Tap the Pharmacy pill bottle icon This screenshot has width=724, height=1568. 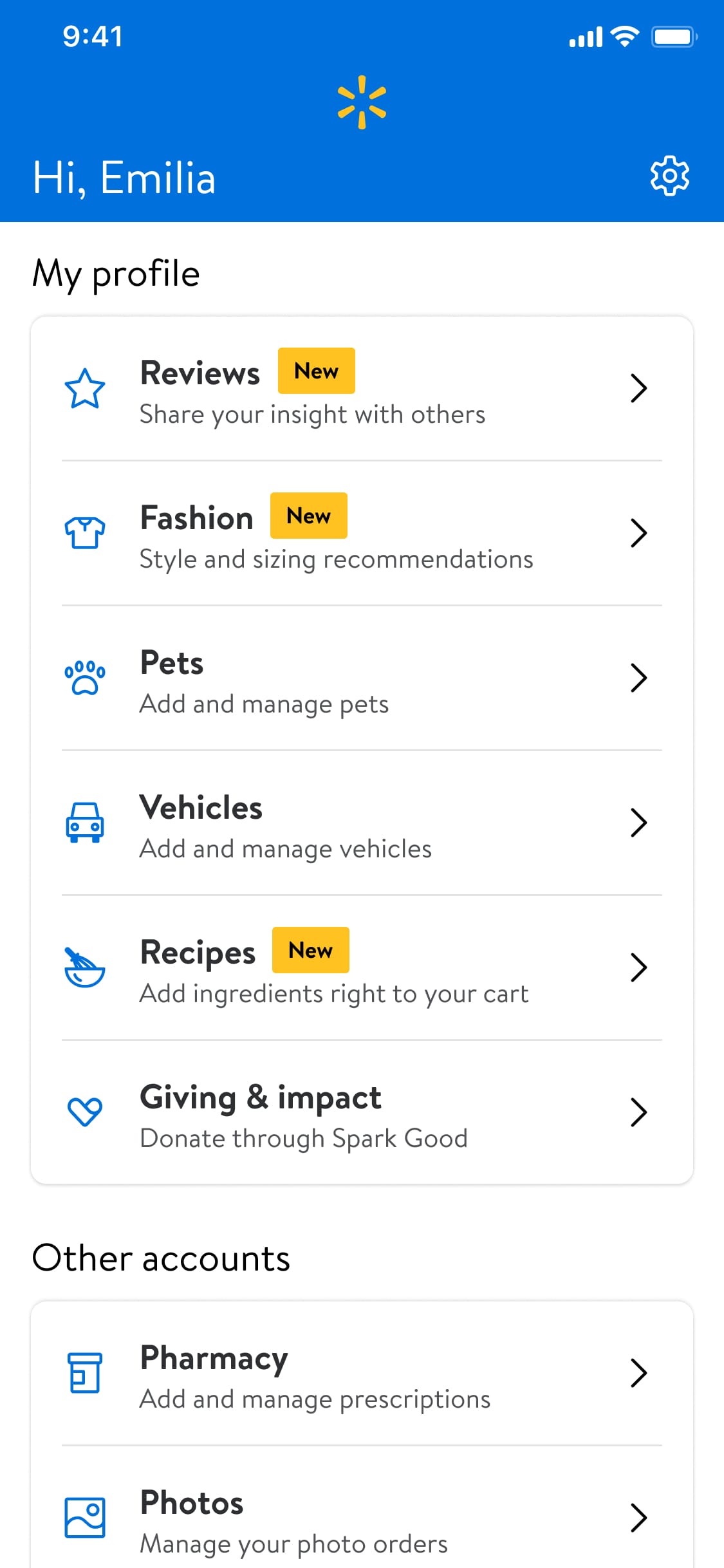(85, 1372)
